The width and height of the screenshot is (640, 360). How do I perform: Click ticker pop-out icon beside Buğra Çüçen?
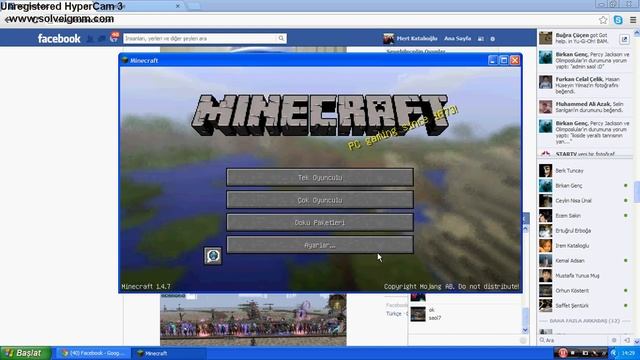point(624,39)
